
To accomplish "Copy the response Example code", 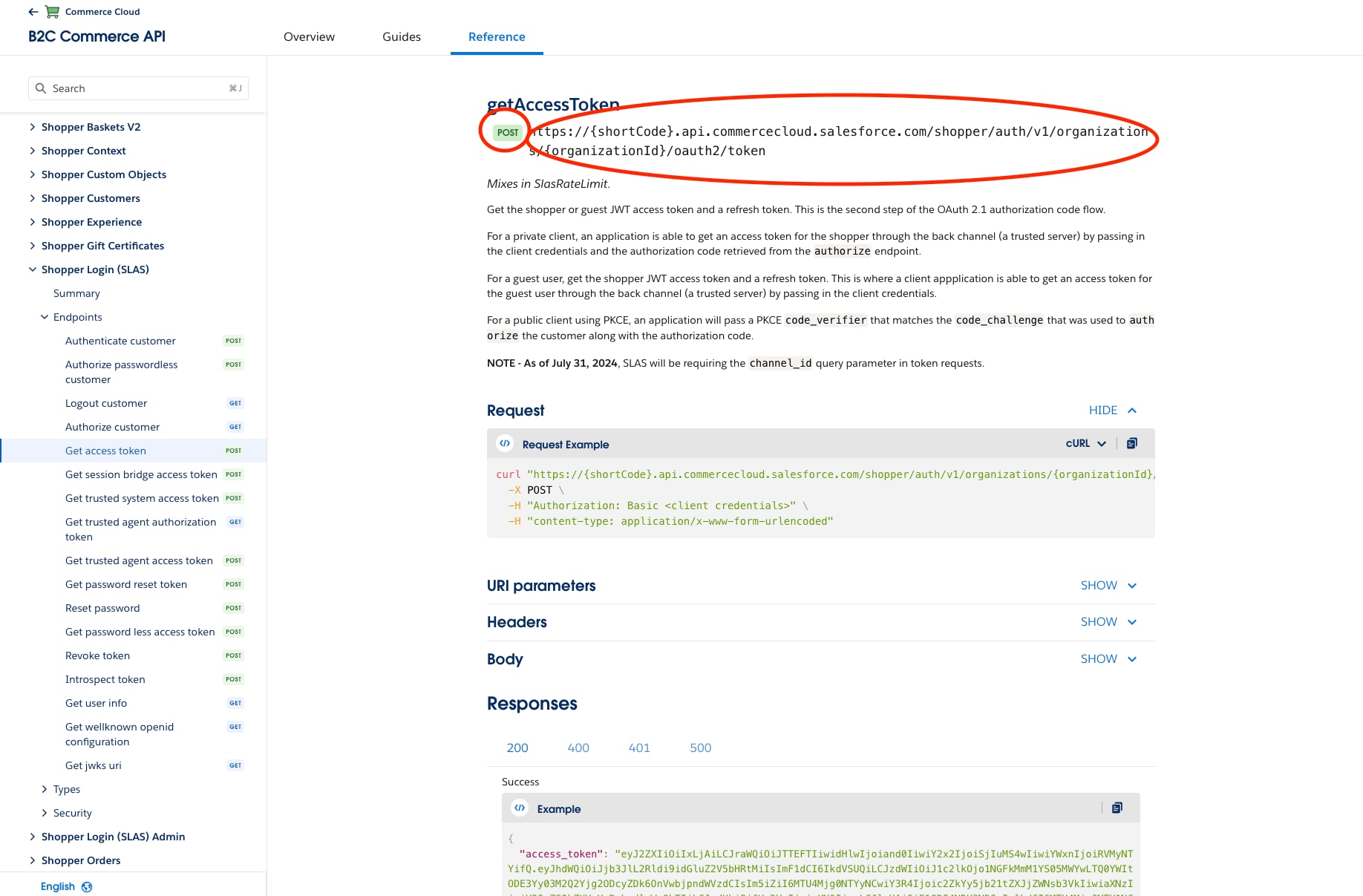I will pos(1117,808).
